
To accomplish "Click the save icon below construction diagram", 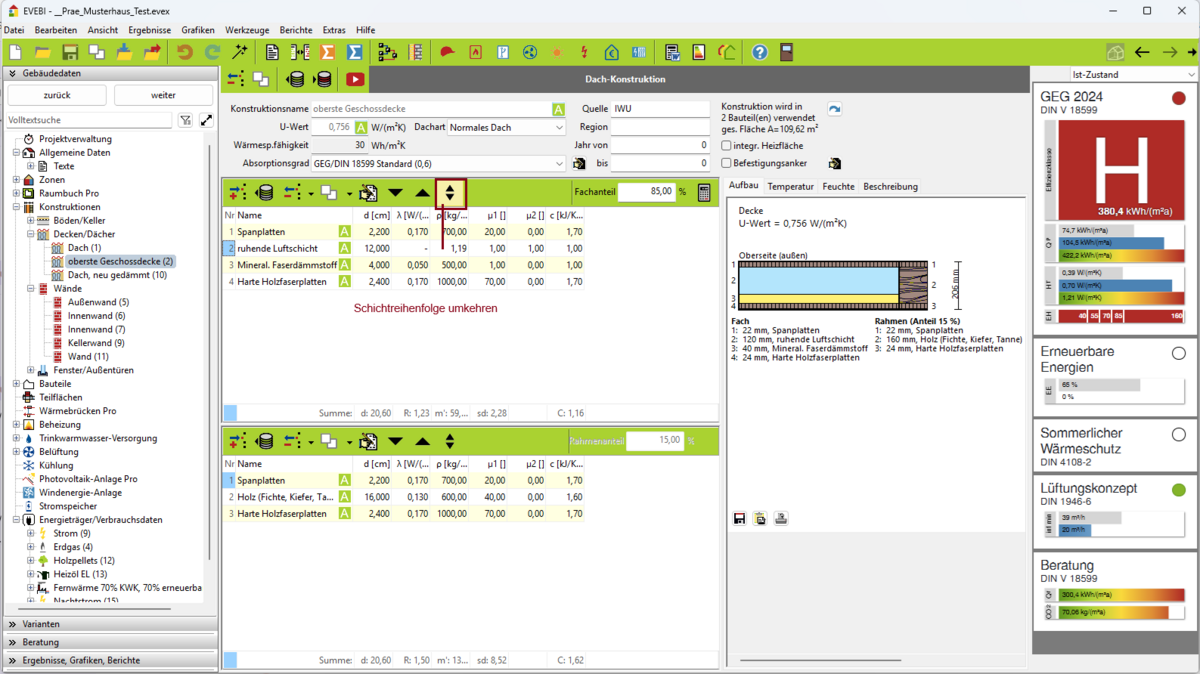I will tap(739, 518).
